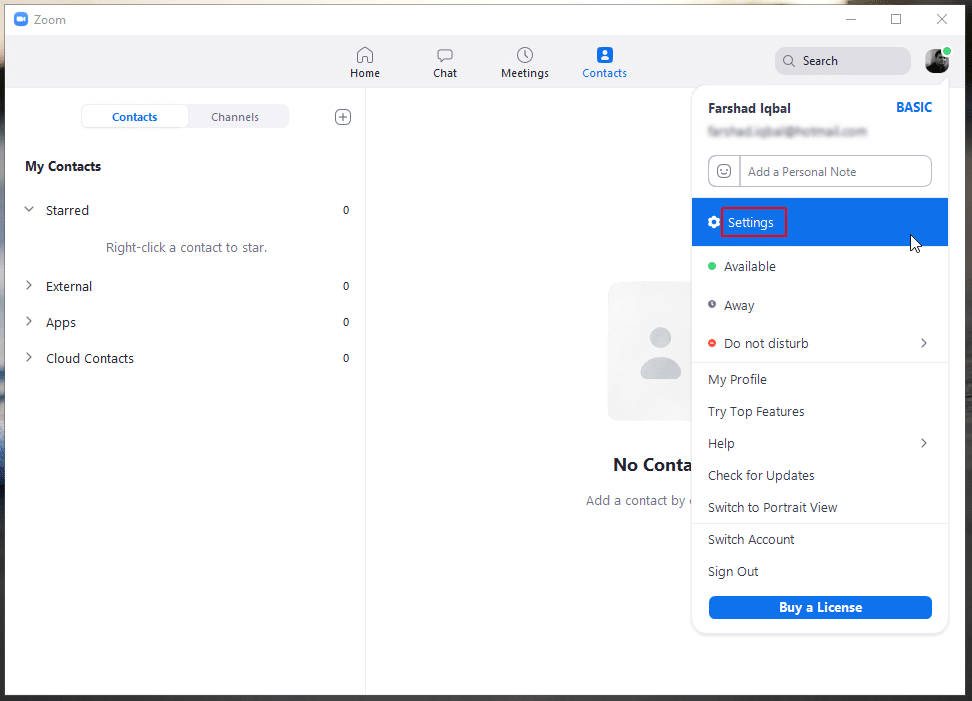Switch to the Chat tab
Image resolution: width=972 pixels, height=701 pixels.
point(444,63)
